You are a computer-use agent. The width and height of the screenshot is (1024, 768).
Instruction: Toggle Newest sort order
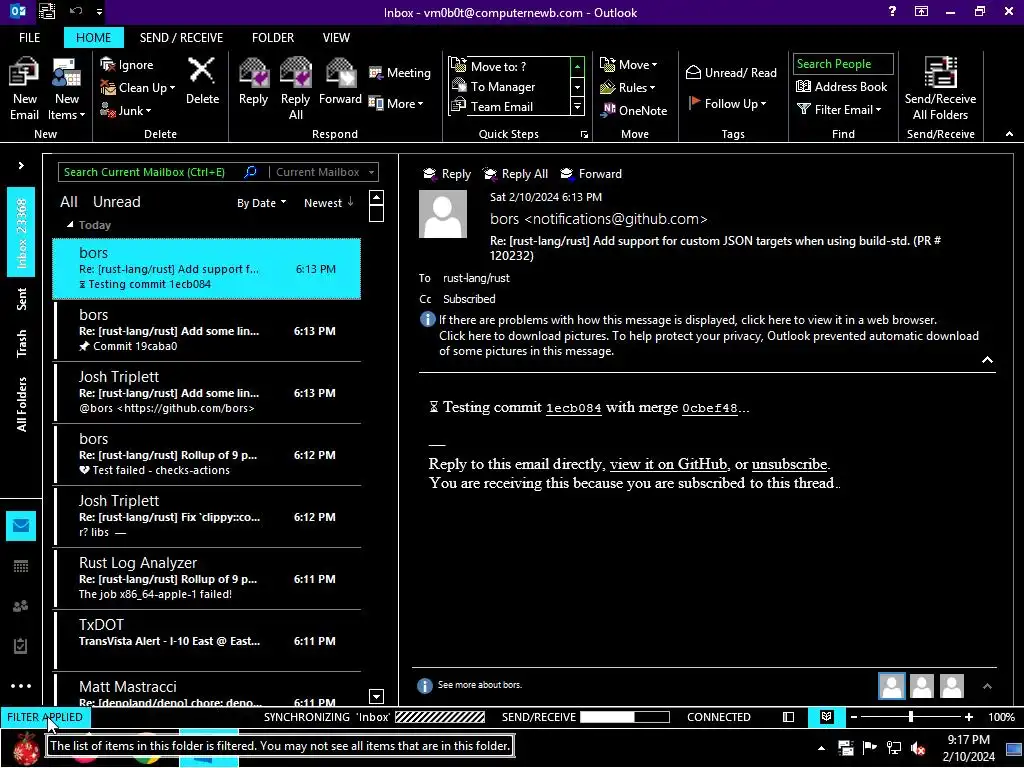[x=328, y=203]
